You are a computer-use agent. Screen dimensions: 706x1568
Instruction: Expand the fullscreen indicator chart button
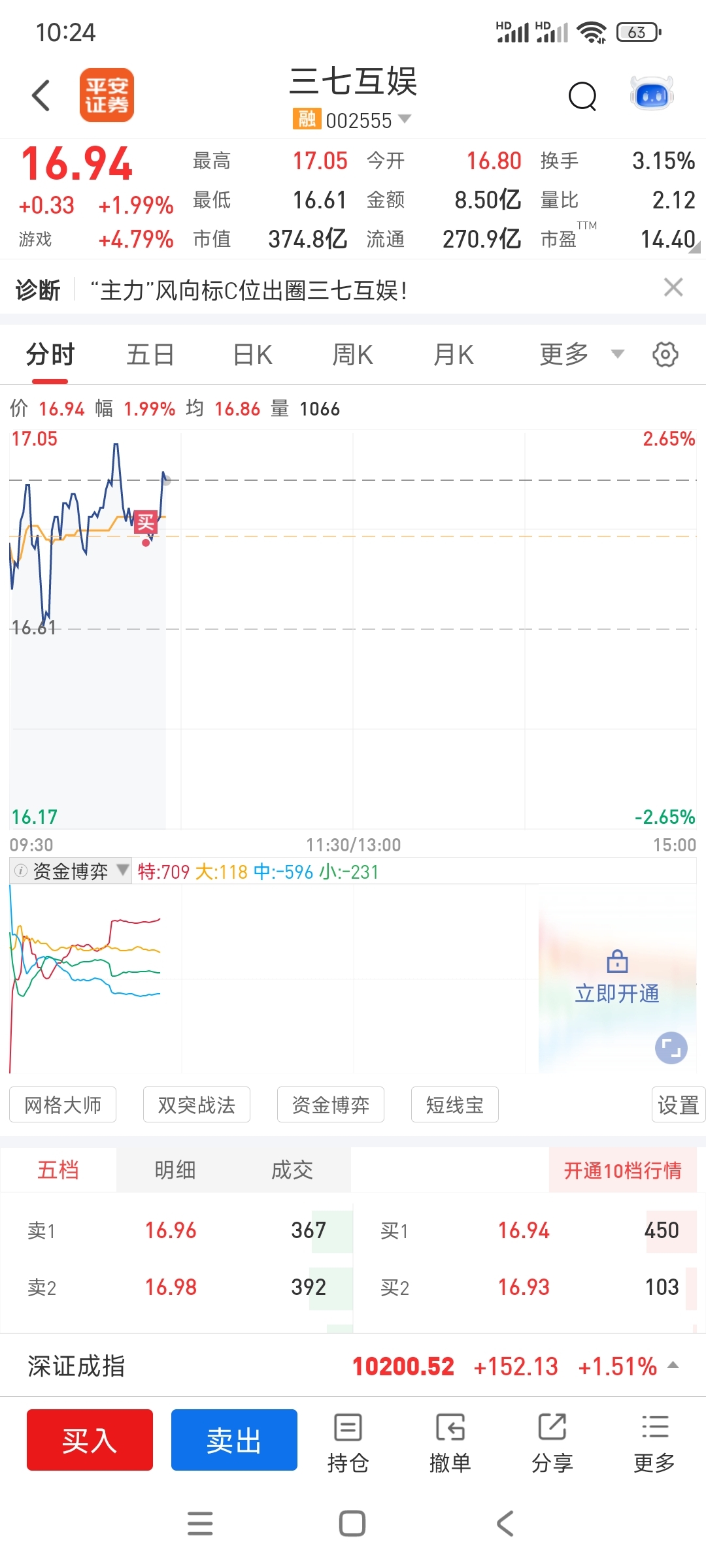coord(671,1048)
